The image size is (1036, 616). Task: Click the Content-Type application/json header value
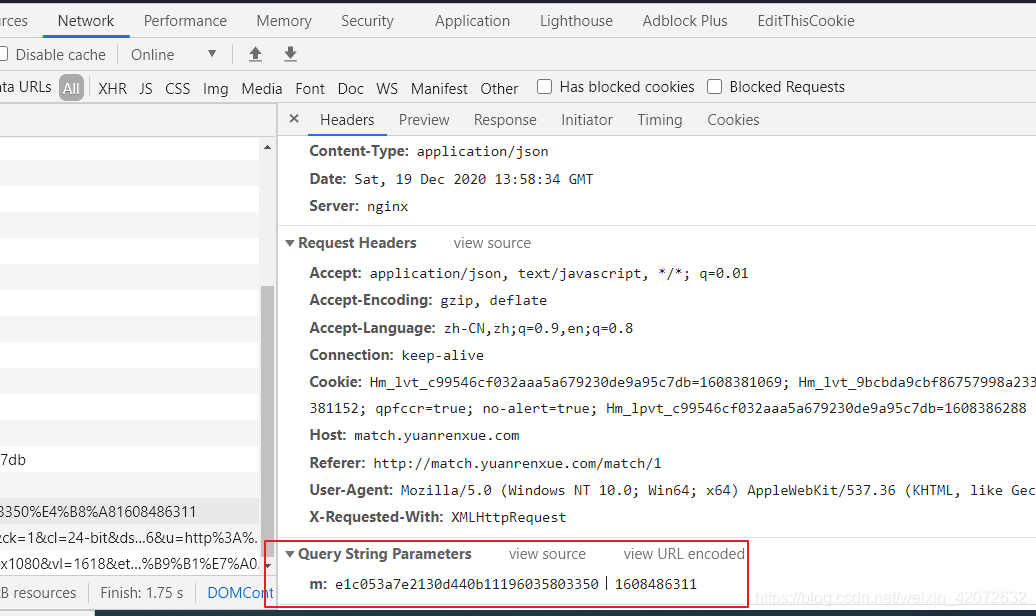(x=482, y=151)
